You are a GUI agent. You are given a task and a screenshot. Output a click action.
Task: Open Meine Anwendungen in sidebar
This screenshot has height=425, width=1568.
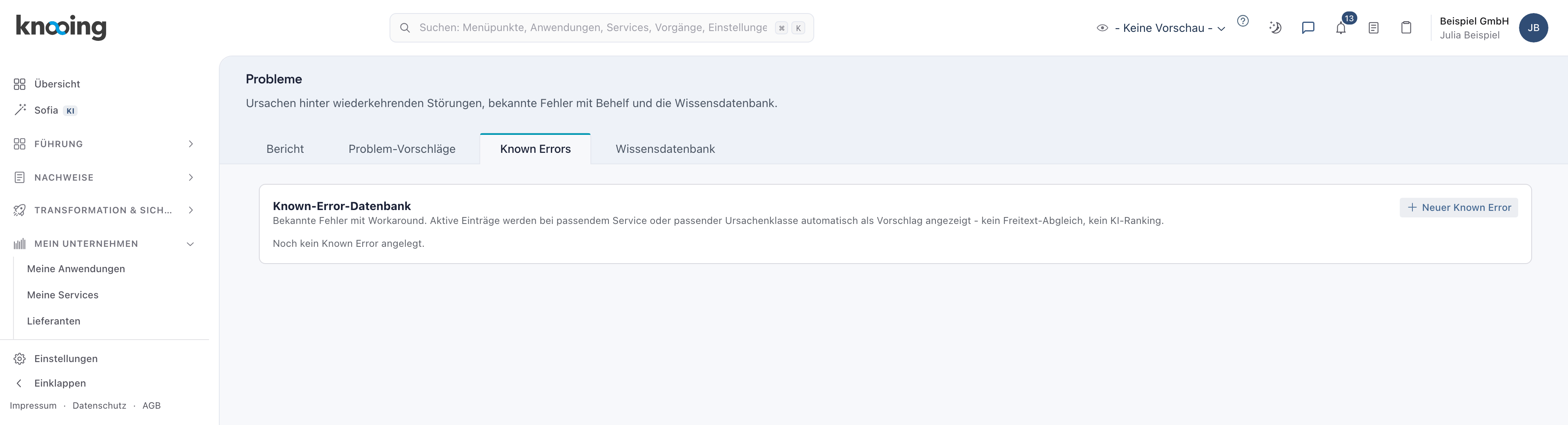[x=76, y=268]
